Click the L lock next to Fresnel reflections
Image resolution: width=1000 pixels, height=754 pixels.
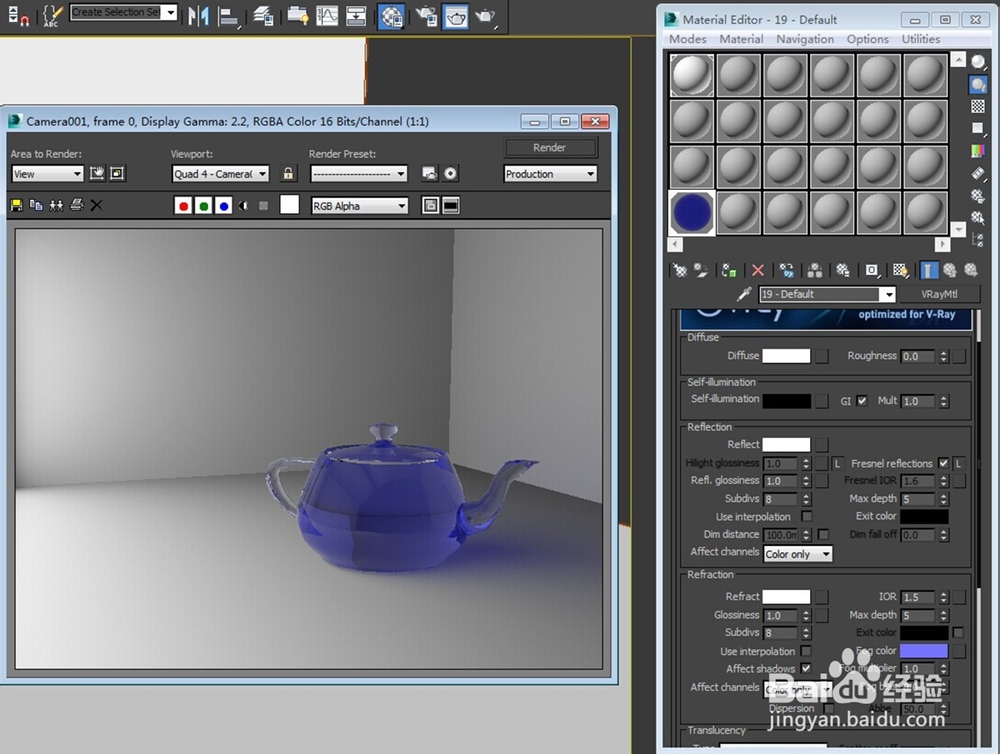pyautogui.click(x=958, y=464)
